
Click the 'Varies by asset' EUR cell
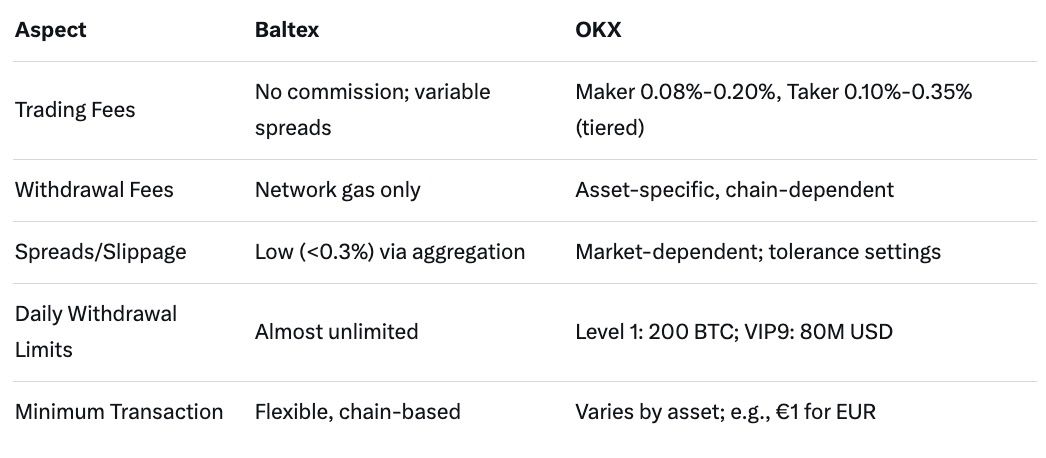pyautogui.click(x=725, y=412)
